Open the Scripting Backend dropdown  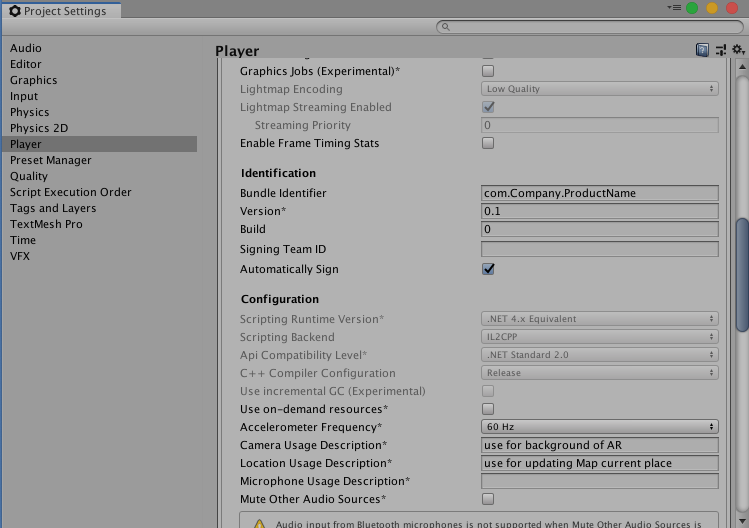pos(600,337)
